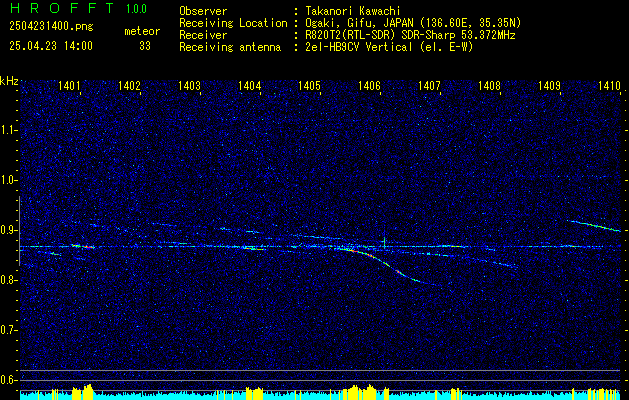This screenshot has width=629, height=400.
Task: Click the bright echo trace near 1410
Action: pos(594,225)
